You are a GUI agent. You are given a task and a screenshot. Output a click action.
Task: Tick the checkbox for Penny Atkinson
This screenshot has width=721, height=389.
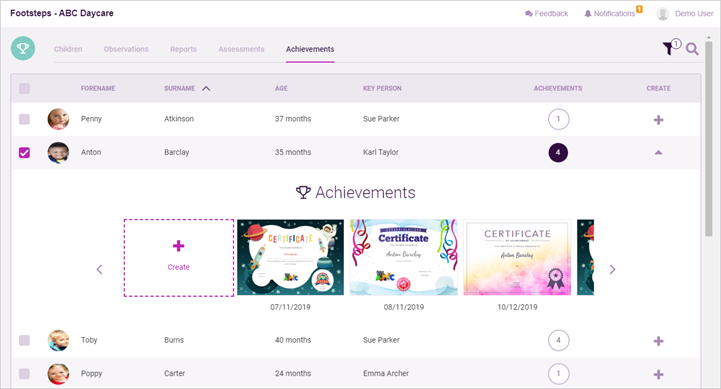[x=24, y=119]
